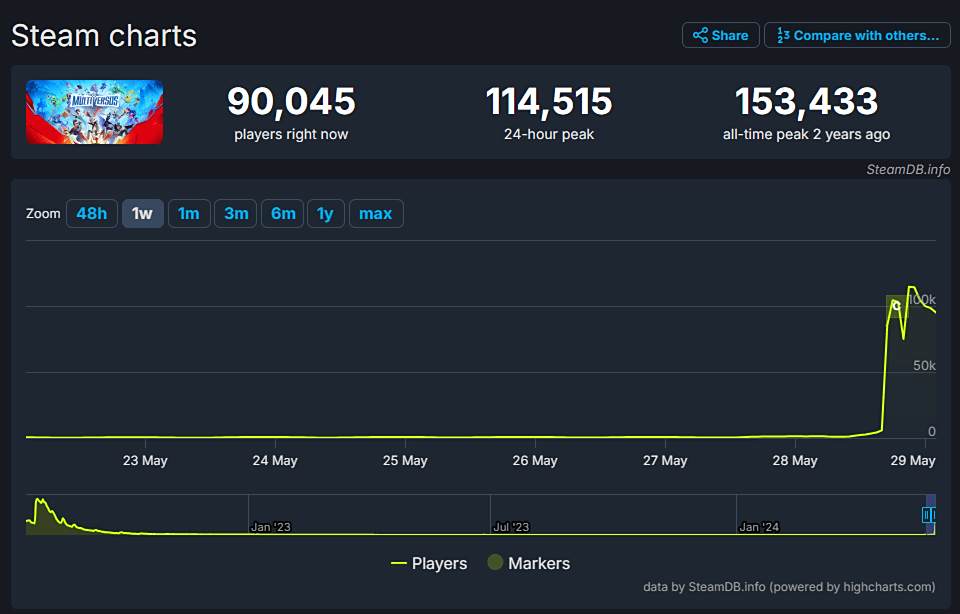Screen dimensions: 960x614
Task: Click the 50k y-axis label
Action: 924,365
